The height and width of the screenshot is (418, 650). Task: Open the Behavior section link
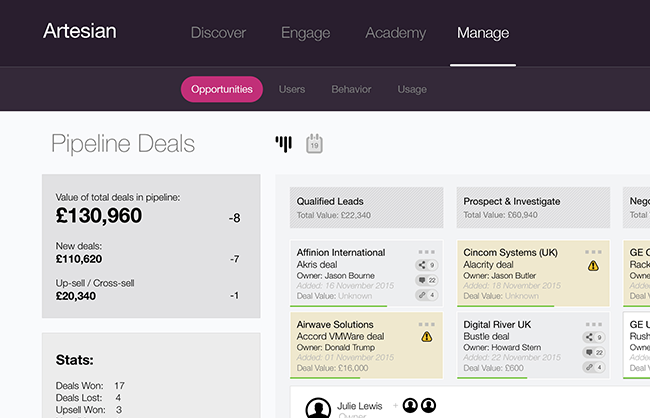click(351, 89)
